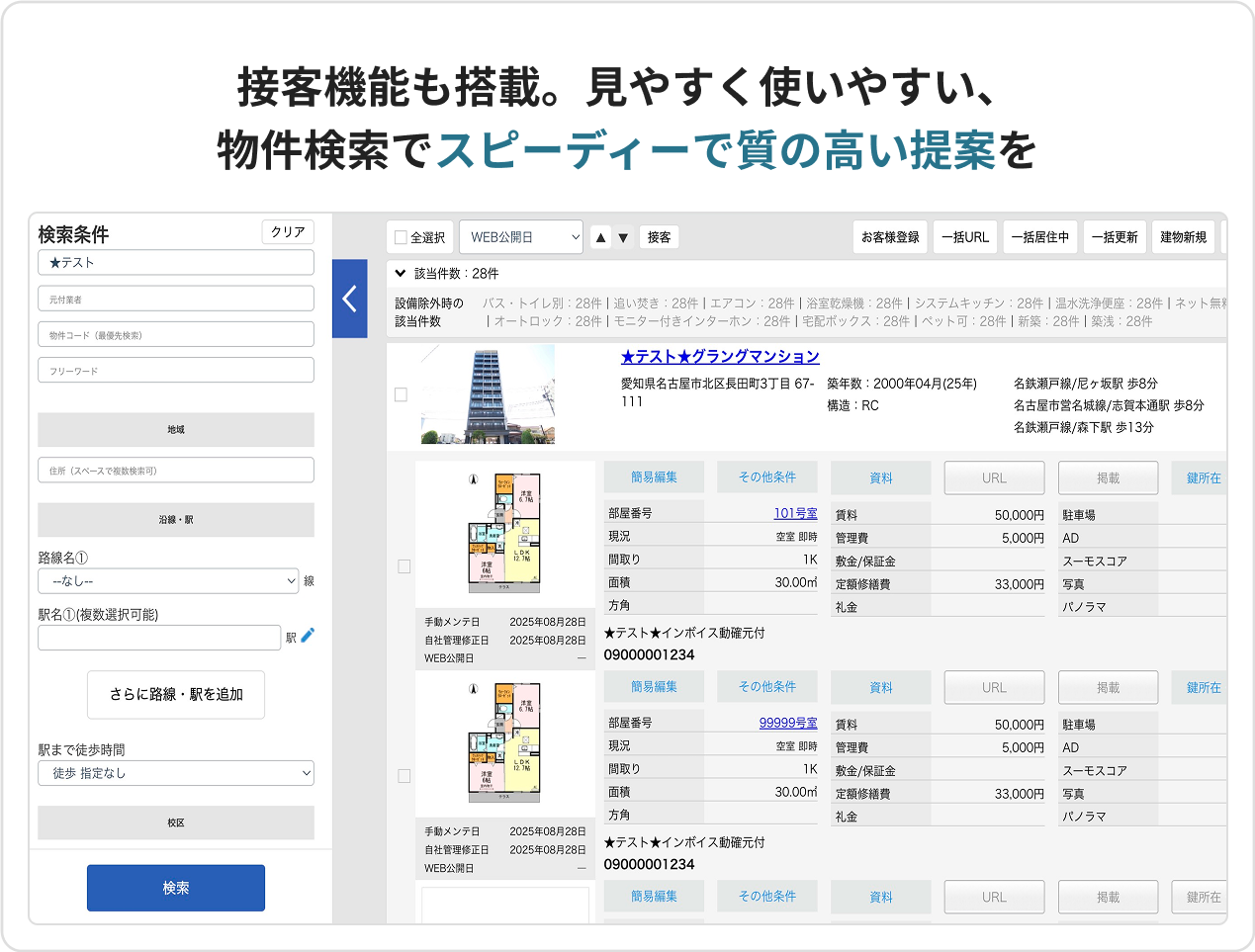Collapse search panel with blue chevron arrow
This screenshot has width=1255, height=952.
pyautogui.click(x=349, y=299)
